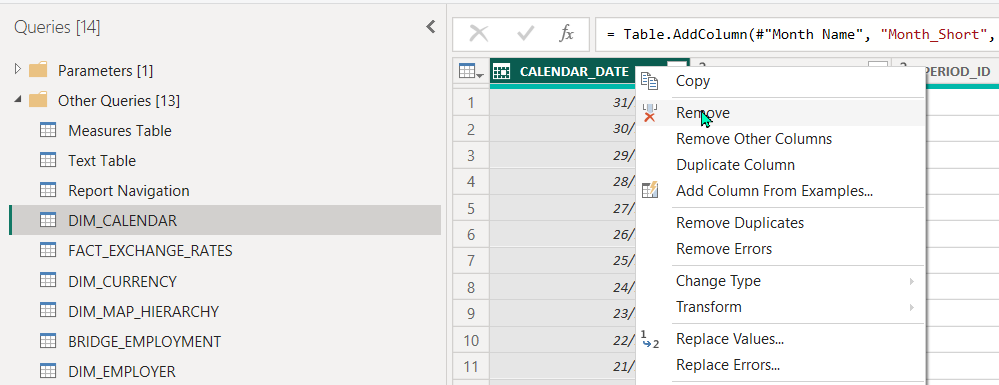Image resolution: width=999 pixels, height=385 pixels.
Task: Select row number 5 in the grid
Action: click(x=471, y=208)
